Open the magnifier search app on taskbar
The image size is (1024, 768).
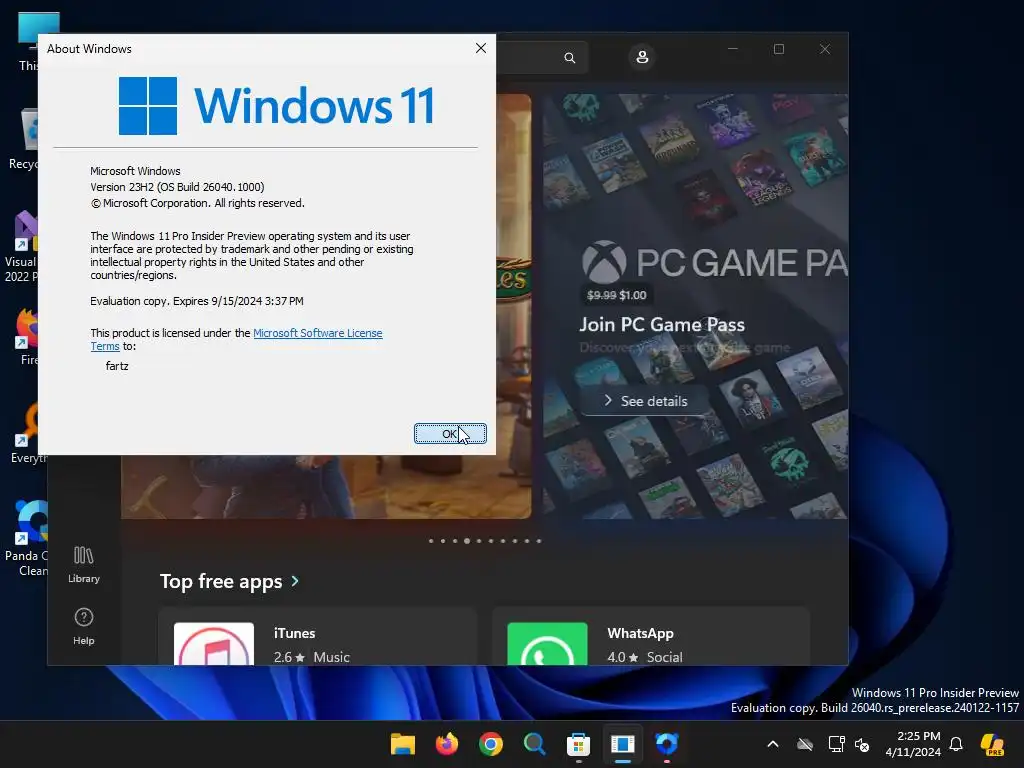534,744
